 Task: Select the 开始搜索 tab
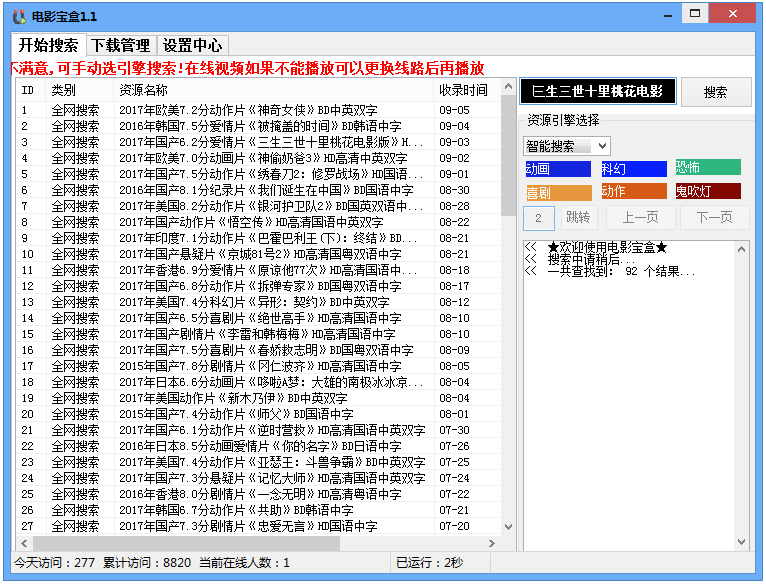click(x=48, y=46)
